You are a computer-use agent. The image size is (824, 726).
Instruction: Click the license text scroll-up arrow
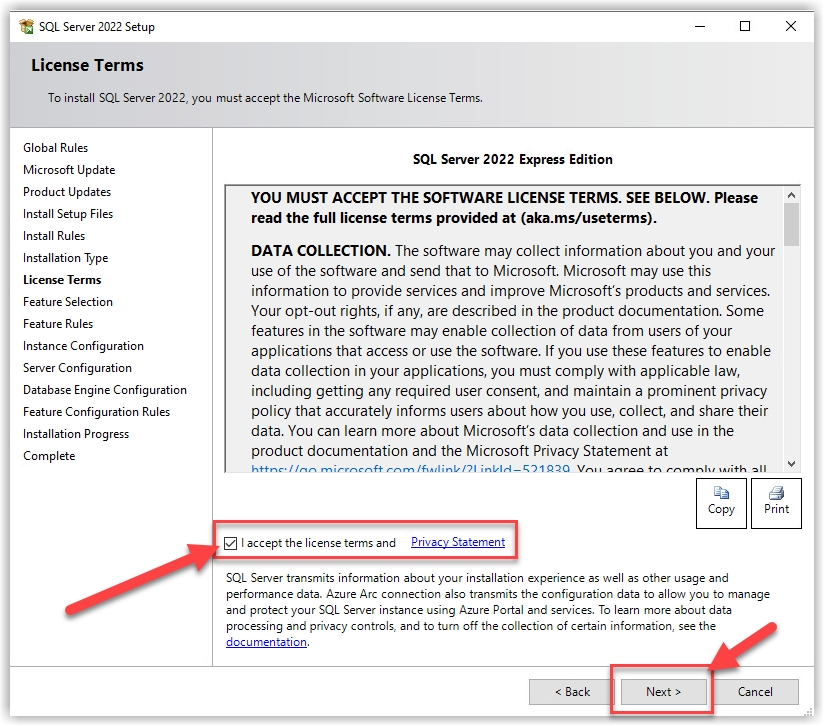tap(791, 195)
